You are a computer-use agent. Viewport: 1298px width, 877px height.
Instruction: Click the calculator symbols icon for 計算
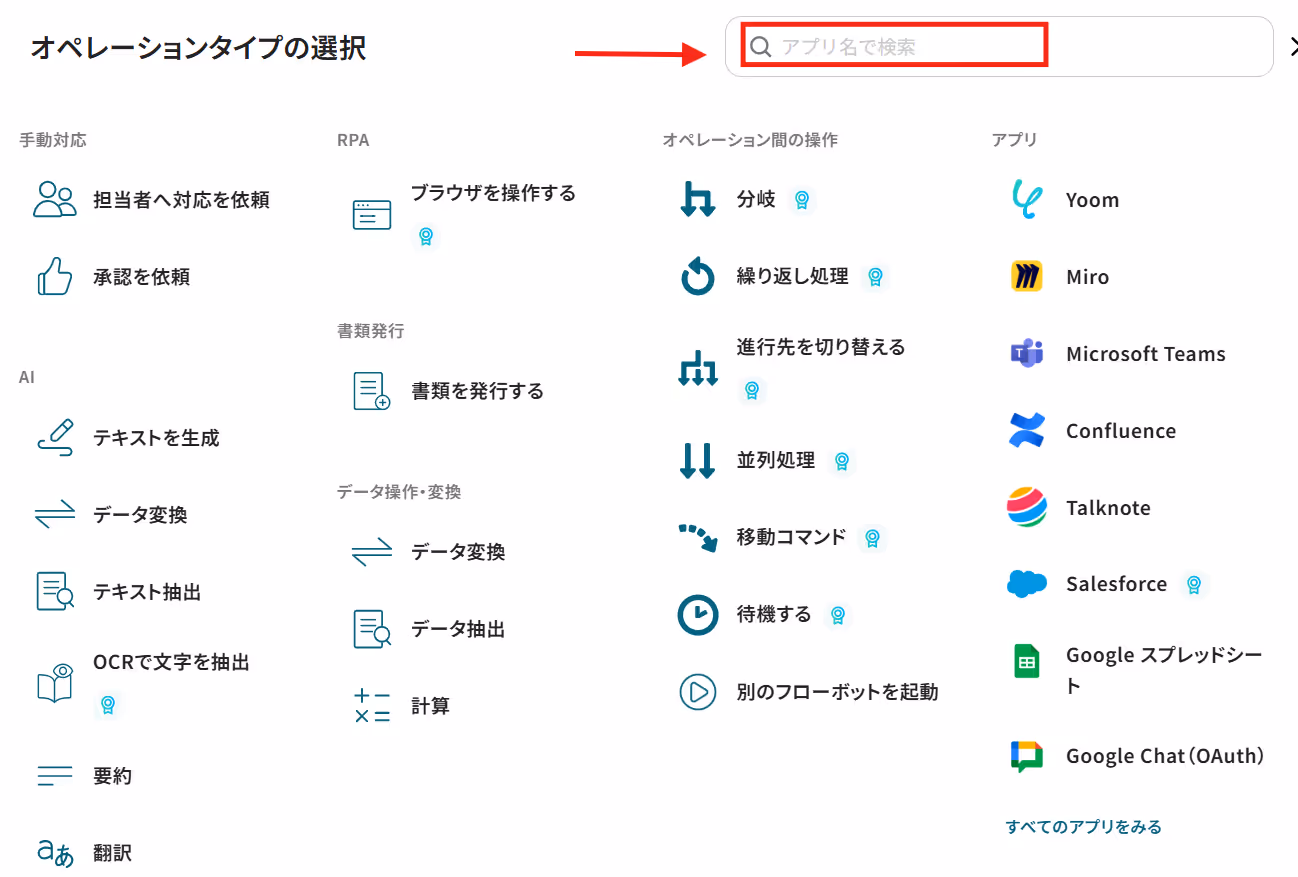[372, 706]
